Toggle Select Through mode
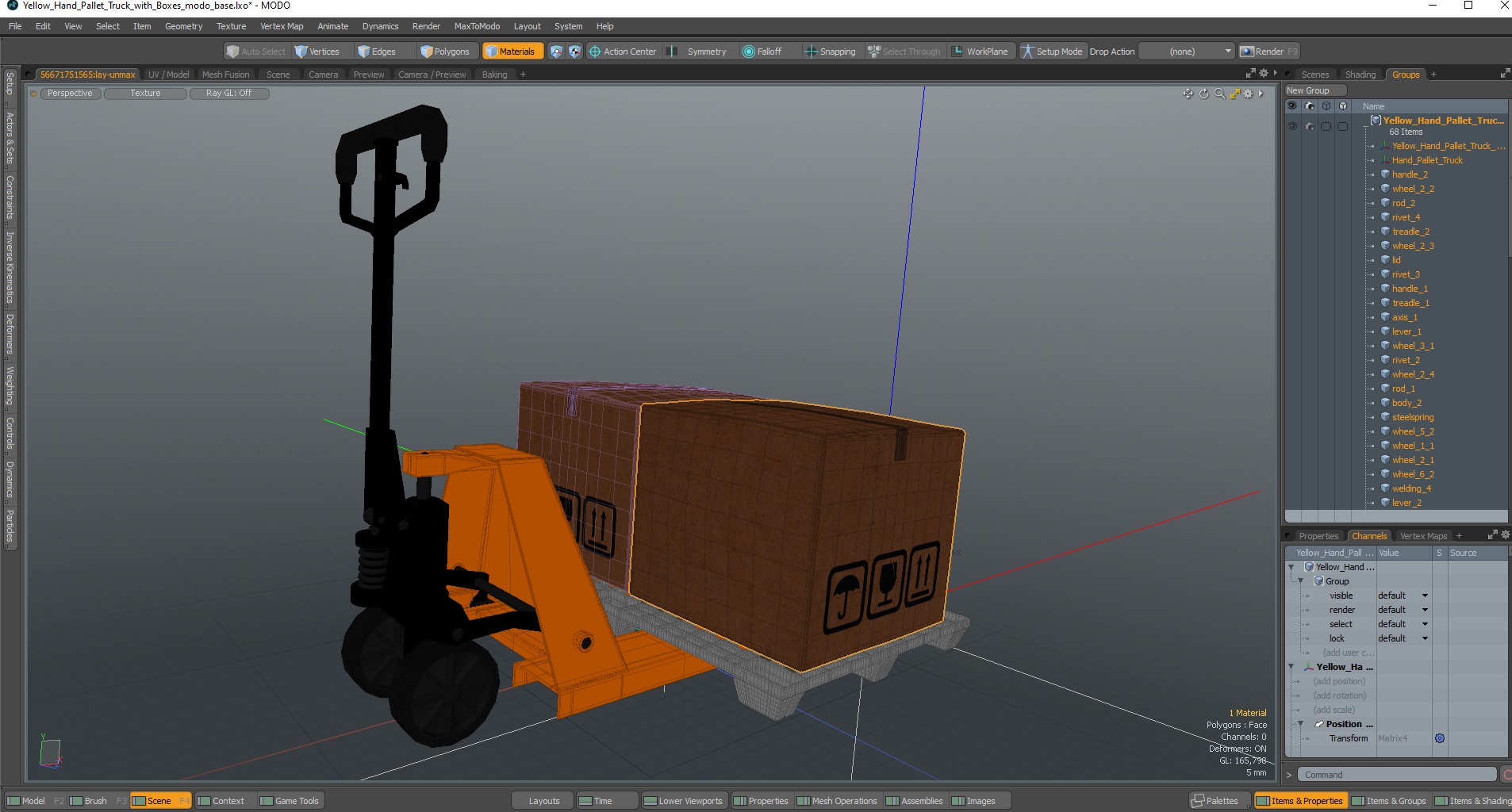This screenshot has height=812, width=1512. click(x=904, y=52)
